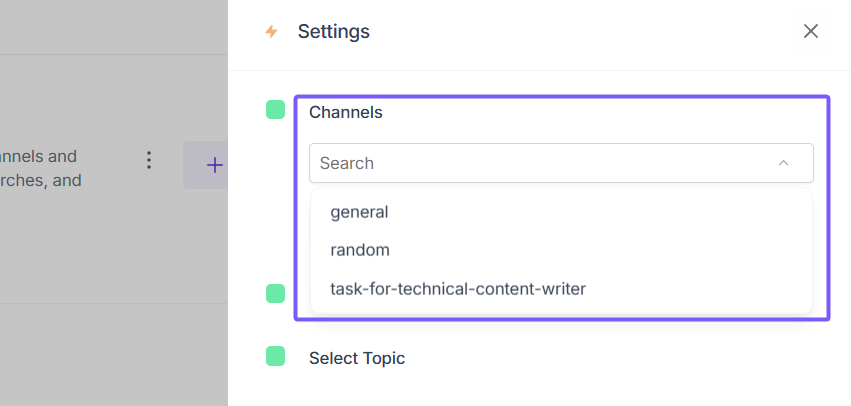Click the lightning bolt icon beside Settings
The image size is (851, 406).
point(271,32)
